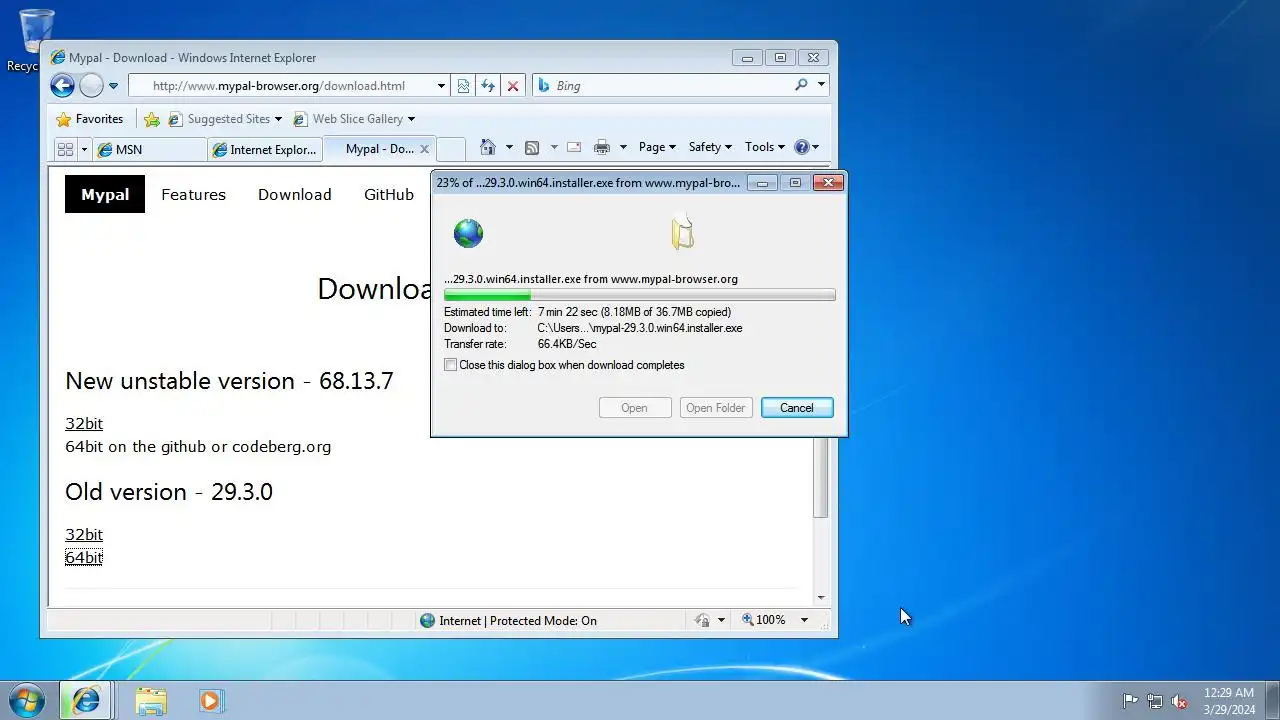The height and width of the screenshot is (720, 1280).
Task: Cancel the installer download
Action: coord(797,408)
